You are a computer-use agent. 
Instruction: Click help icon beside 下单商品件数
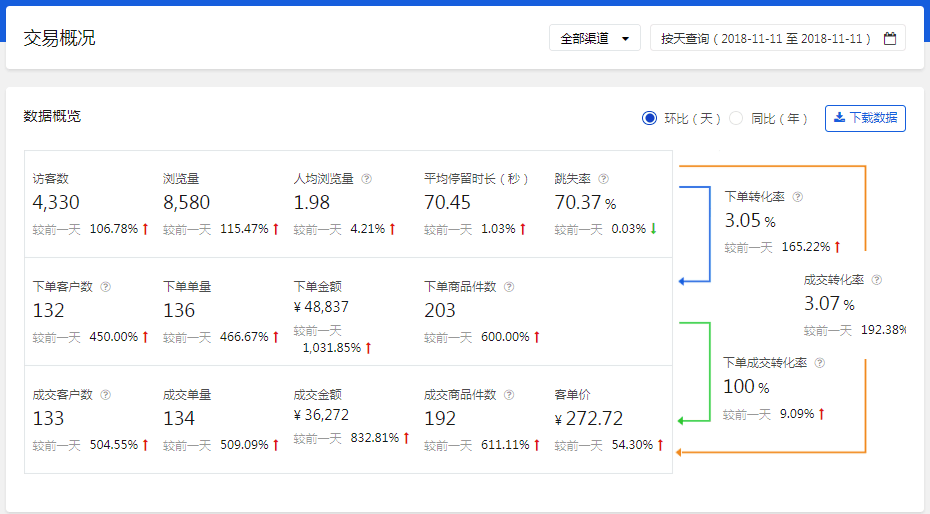tap(509, 287)
